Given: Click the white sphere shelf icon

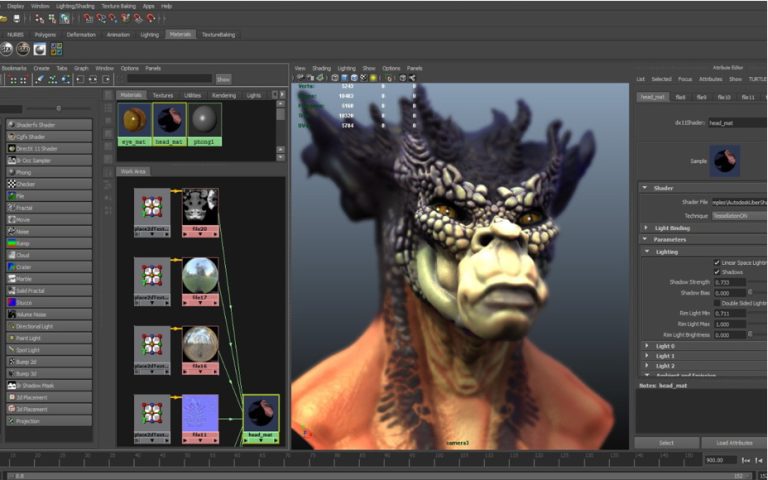Looking at the screenshot, I should (40, 49).
